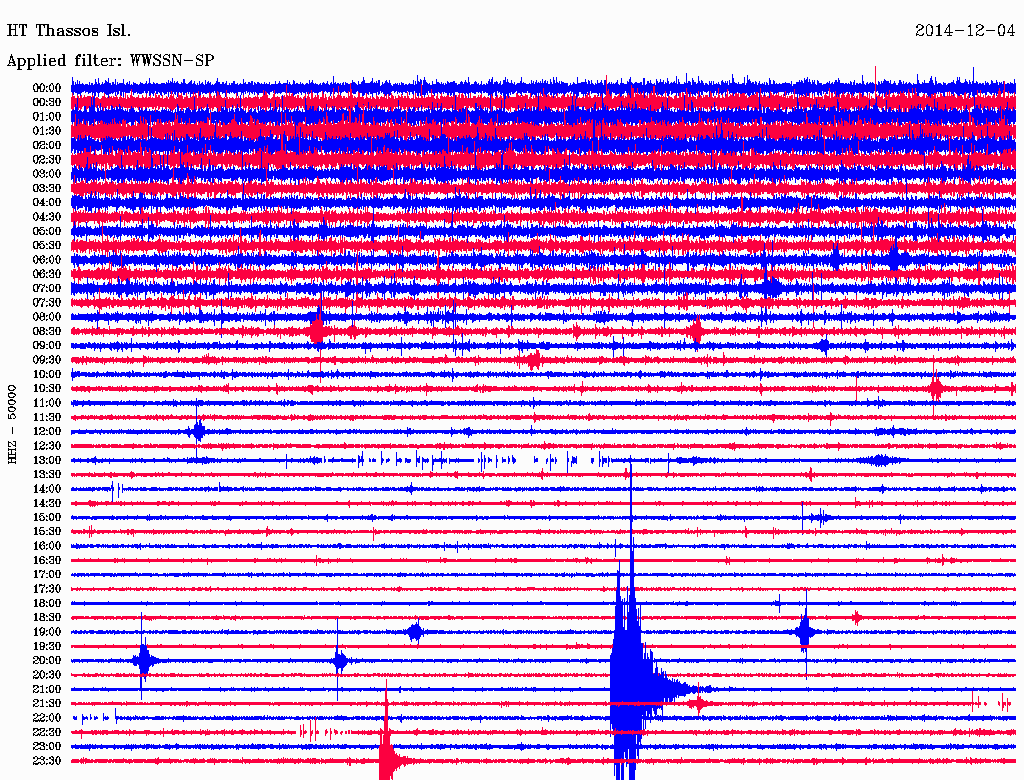Click the station title 'HT Thassos Isl.'

tap(69, 31)
